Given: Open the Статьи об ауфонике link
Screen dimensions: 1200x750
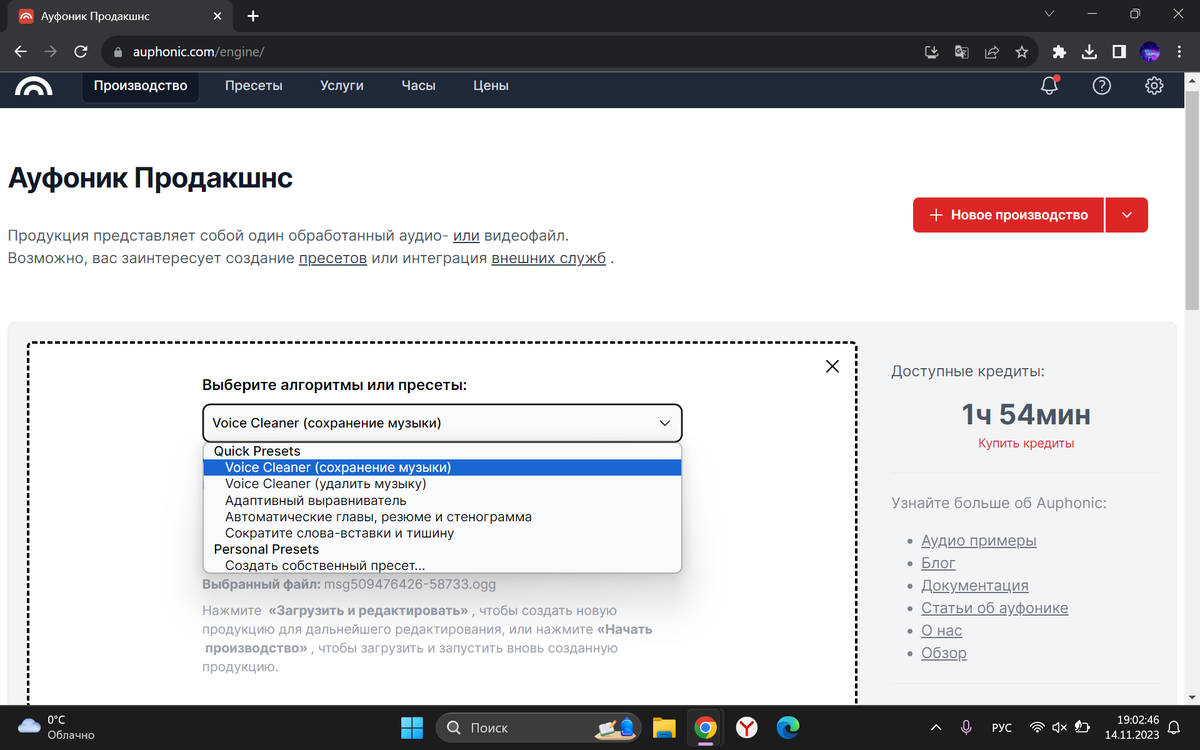Looking at the screenshot, I should click(x=995, y=608).
